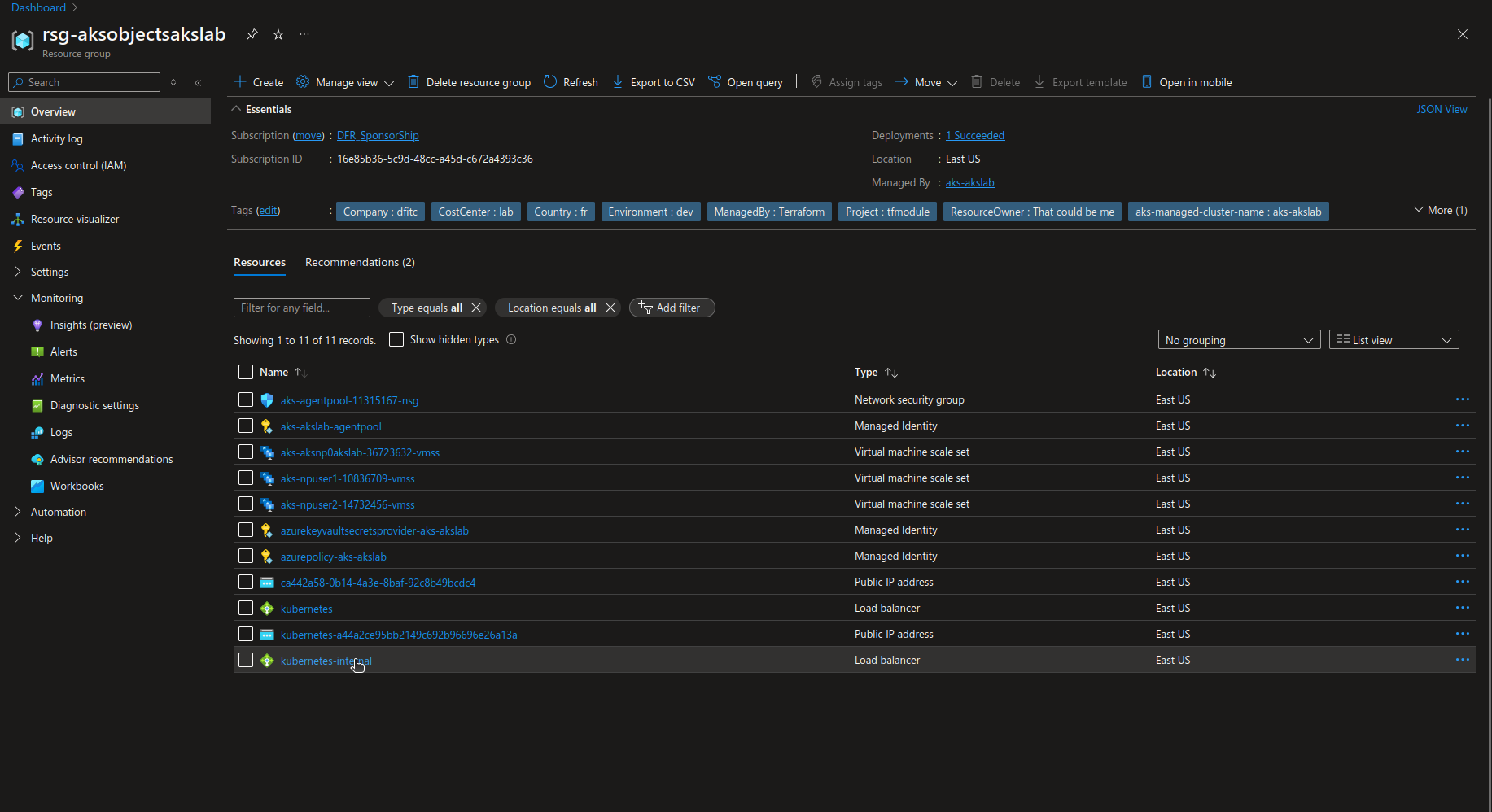Select checkbox for kubernetes load balancer row
The image size is (1492, 812).
click(246, 608)
